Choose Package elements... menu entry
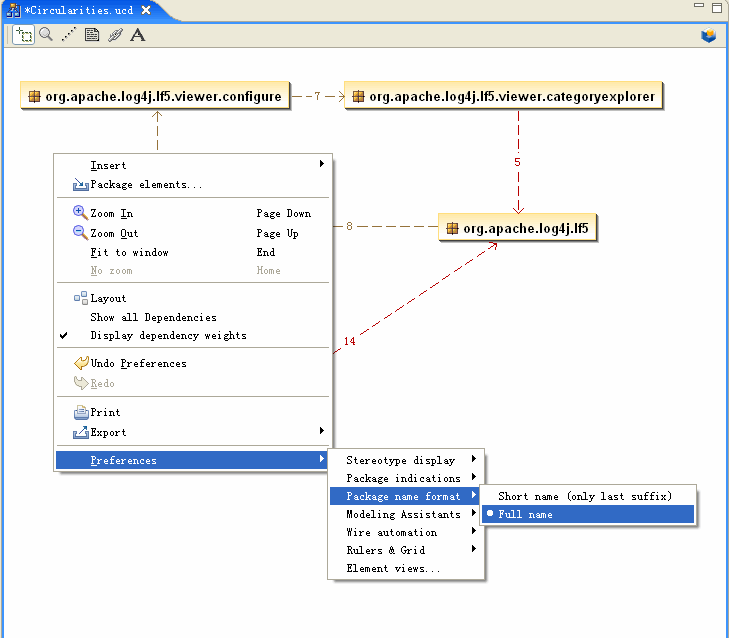This screenshot has height=638, width=729. 192,185
